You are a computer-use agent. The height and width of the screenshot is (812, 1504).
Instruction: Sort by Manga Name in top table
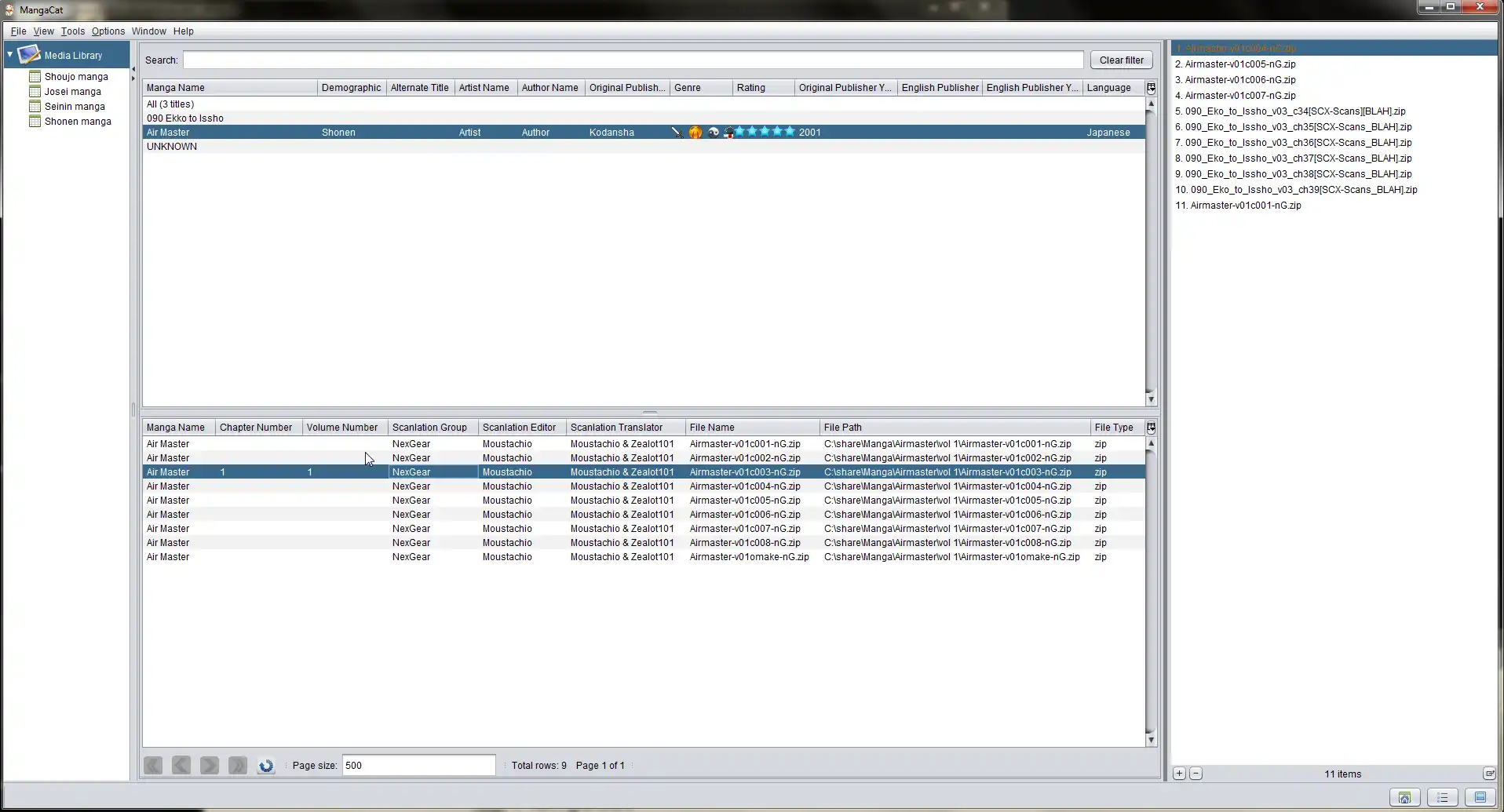[230, 88]
